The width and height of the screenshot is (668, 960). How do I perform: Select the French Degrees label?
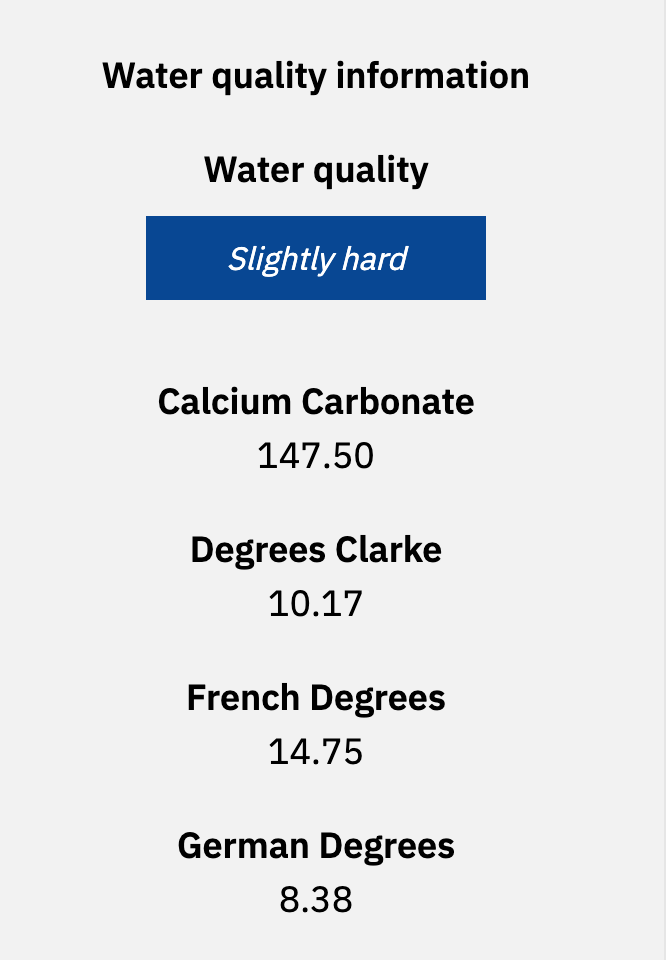pyautogui.click(x=316, y=699)
